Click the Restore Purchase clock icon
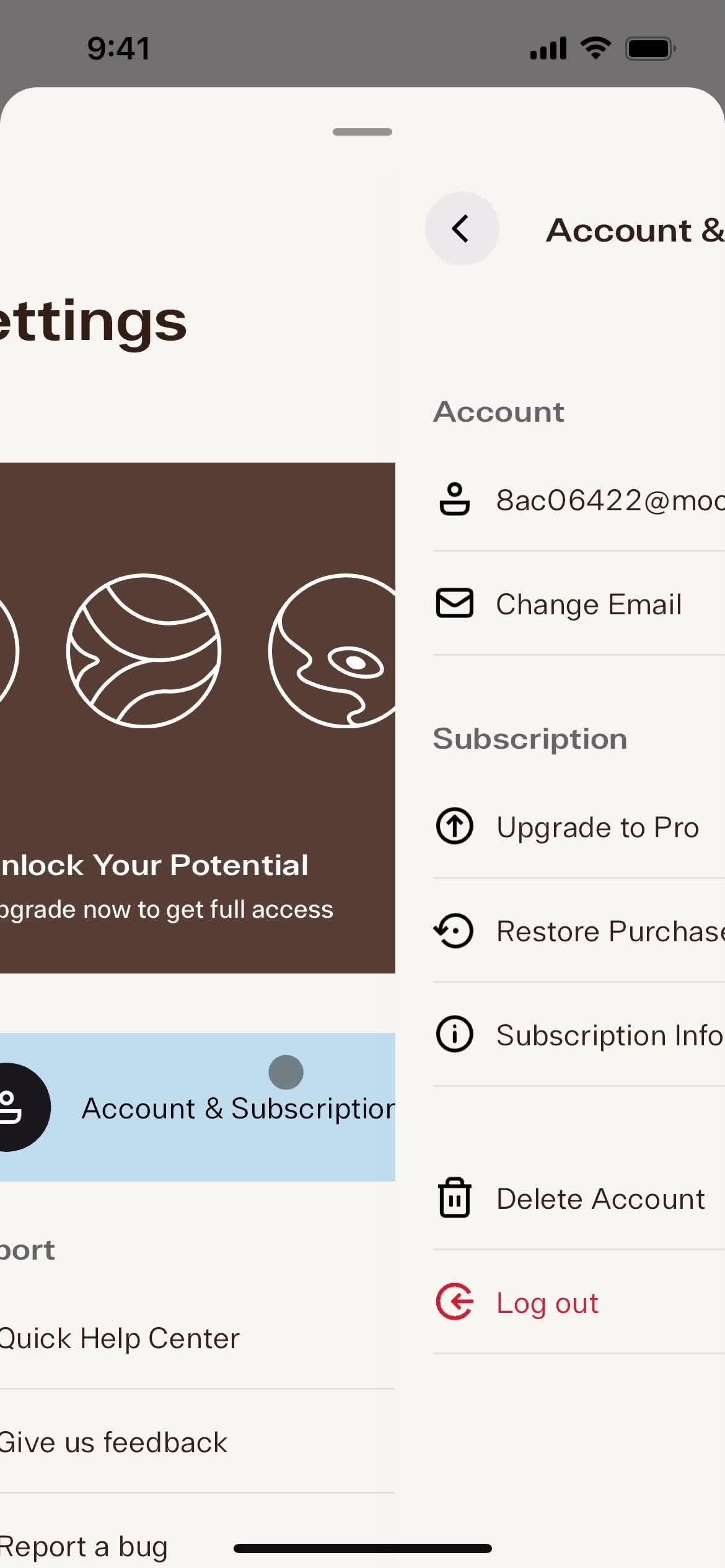 point(454,930)
